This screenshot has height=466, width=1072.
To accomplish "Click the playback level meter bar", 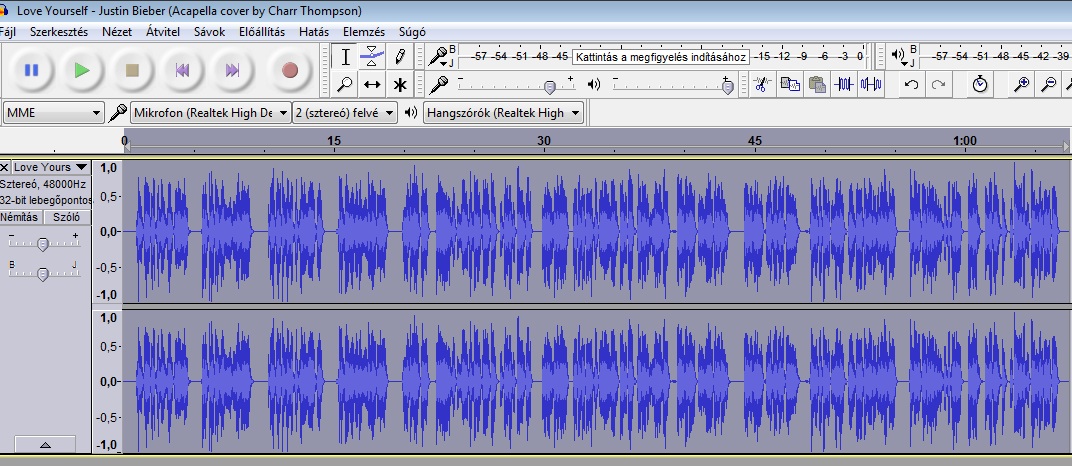I will click(x=995, y=57).
